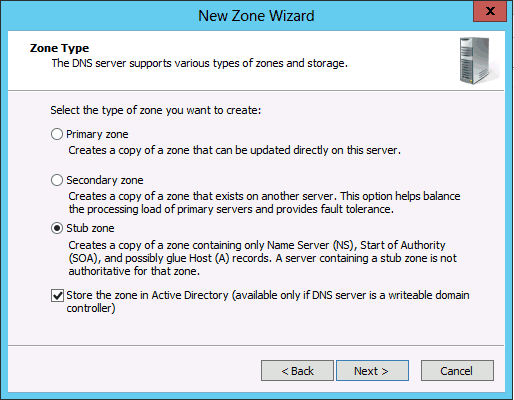Click the DNS server tower icon
Screen dimensions: 514x400
(479, 61)
